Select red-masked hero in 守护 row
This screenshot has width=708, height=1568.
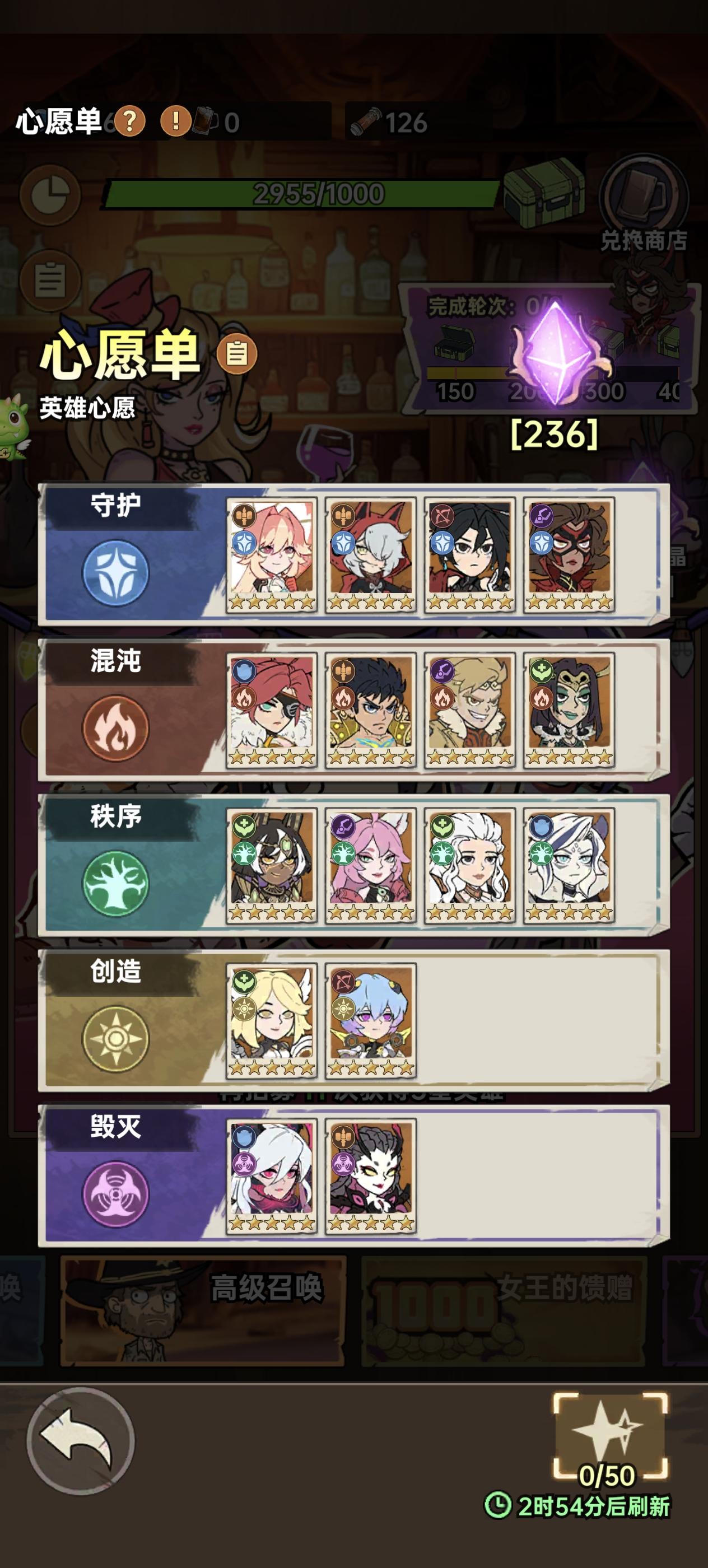pos(569,554)
